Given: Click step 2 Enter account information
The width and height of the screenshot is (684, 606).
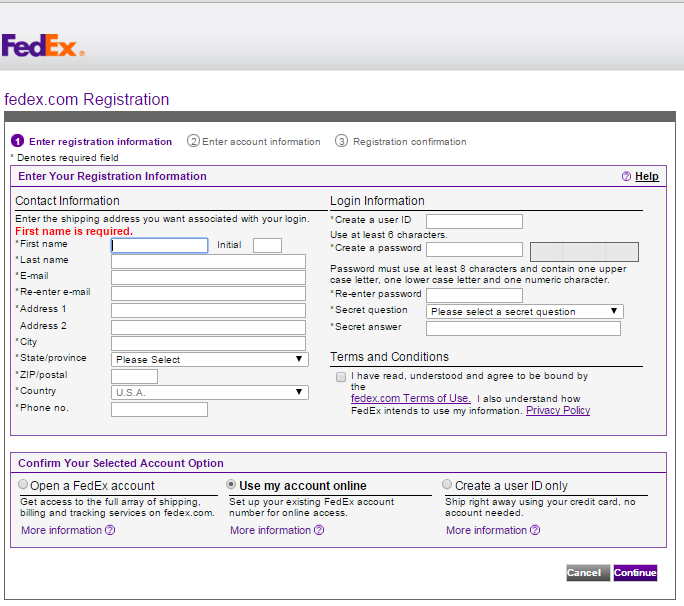Looking at the screenshot, I should click(254, 142).
